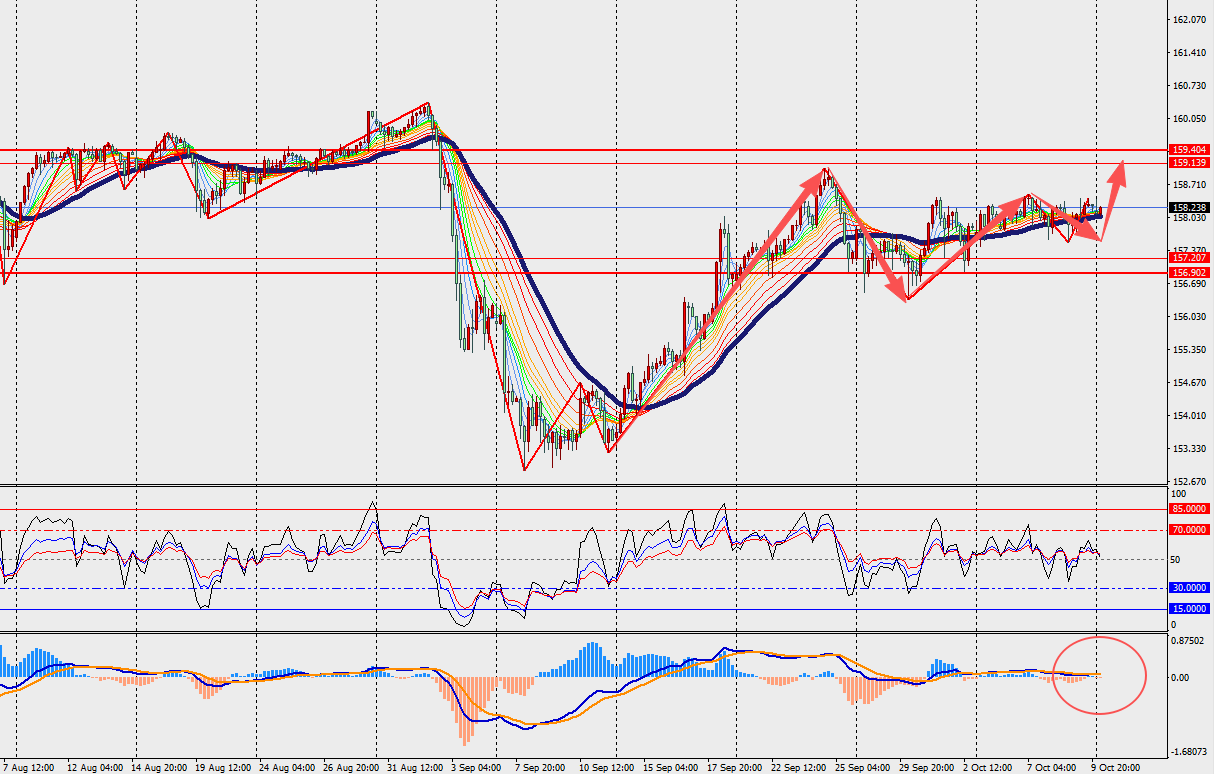Image resolution: width=1215 pixels, height=774 pixels.
Task: Click the 156.030 price axis value
Action: click(x=1187, y=317)
